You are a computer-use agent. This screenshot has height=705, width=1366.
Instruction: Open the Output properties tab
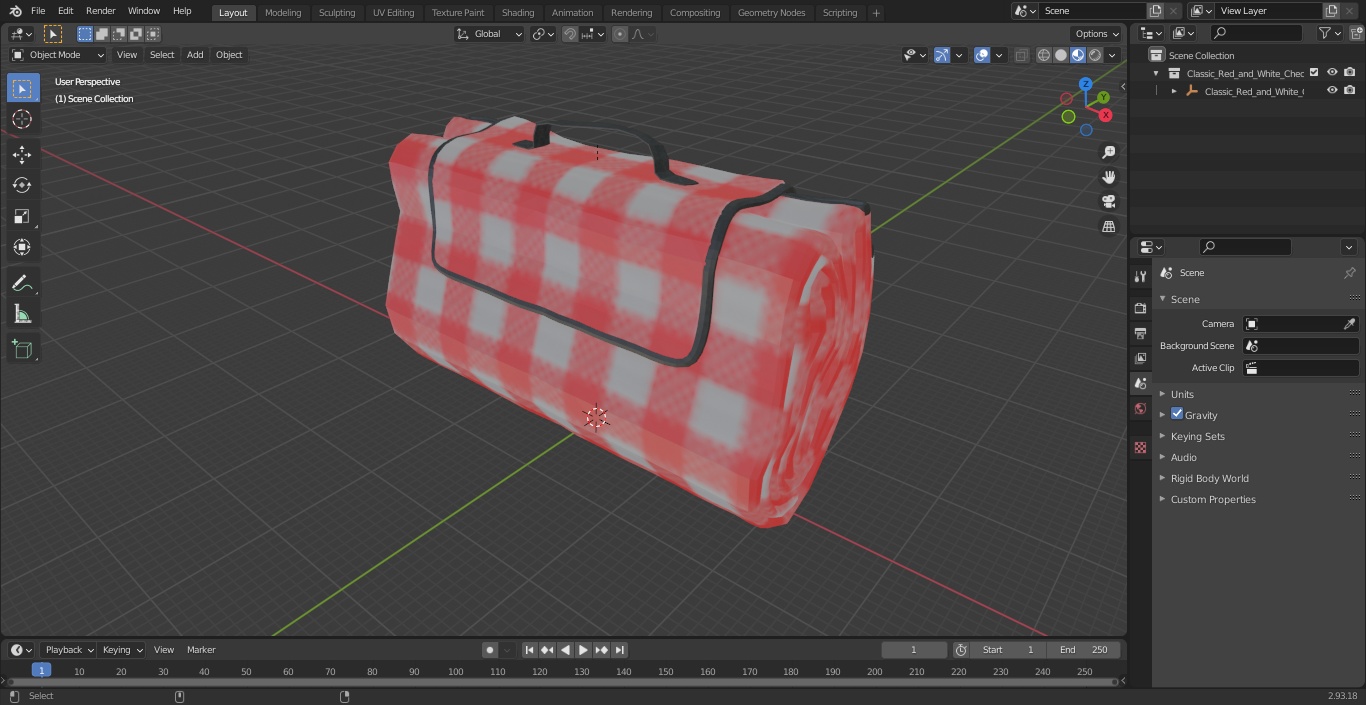coord(1140,333)
